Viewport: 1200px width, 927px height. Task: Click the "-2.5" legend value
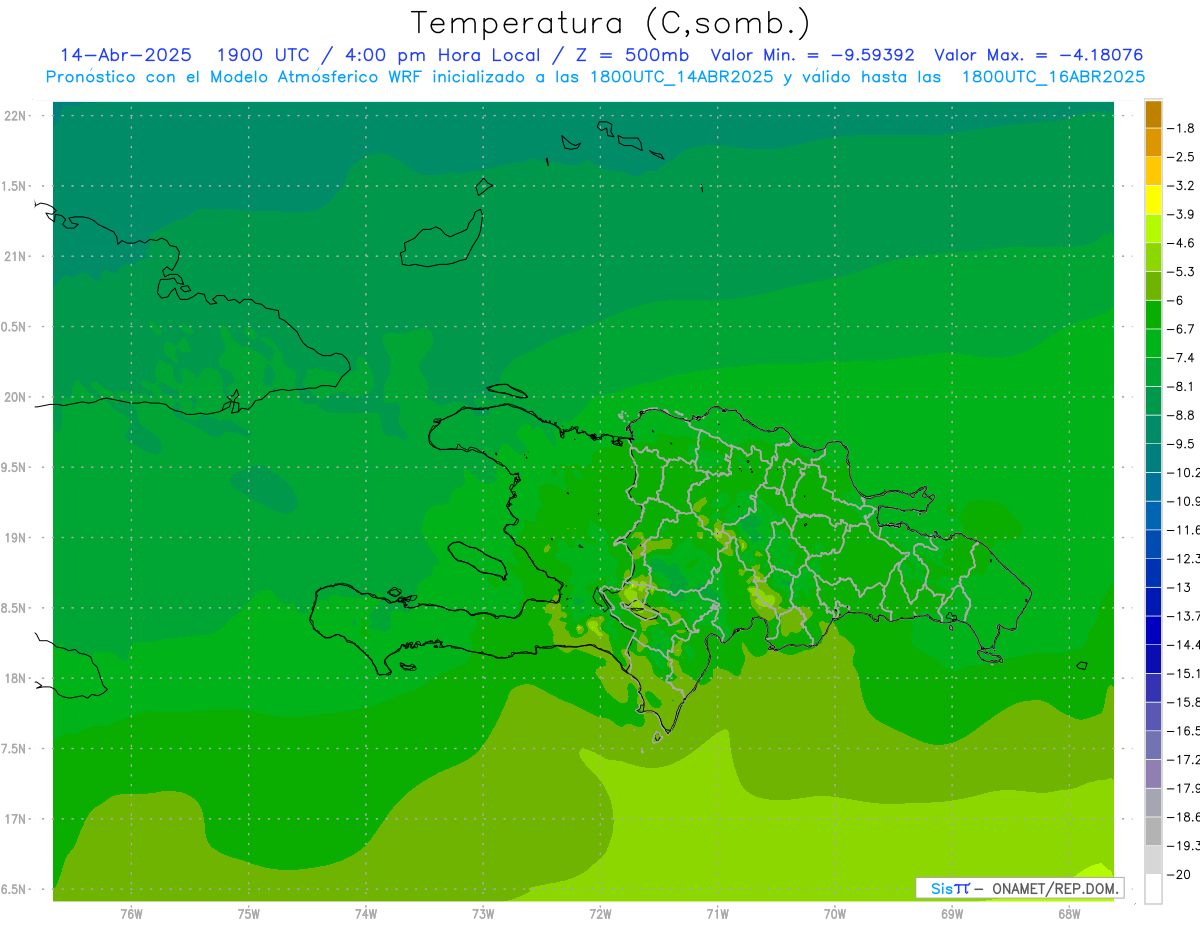point(1181,157)
